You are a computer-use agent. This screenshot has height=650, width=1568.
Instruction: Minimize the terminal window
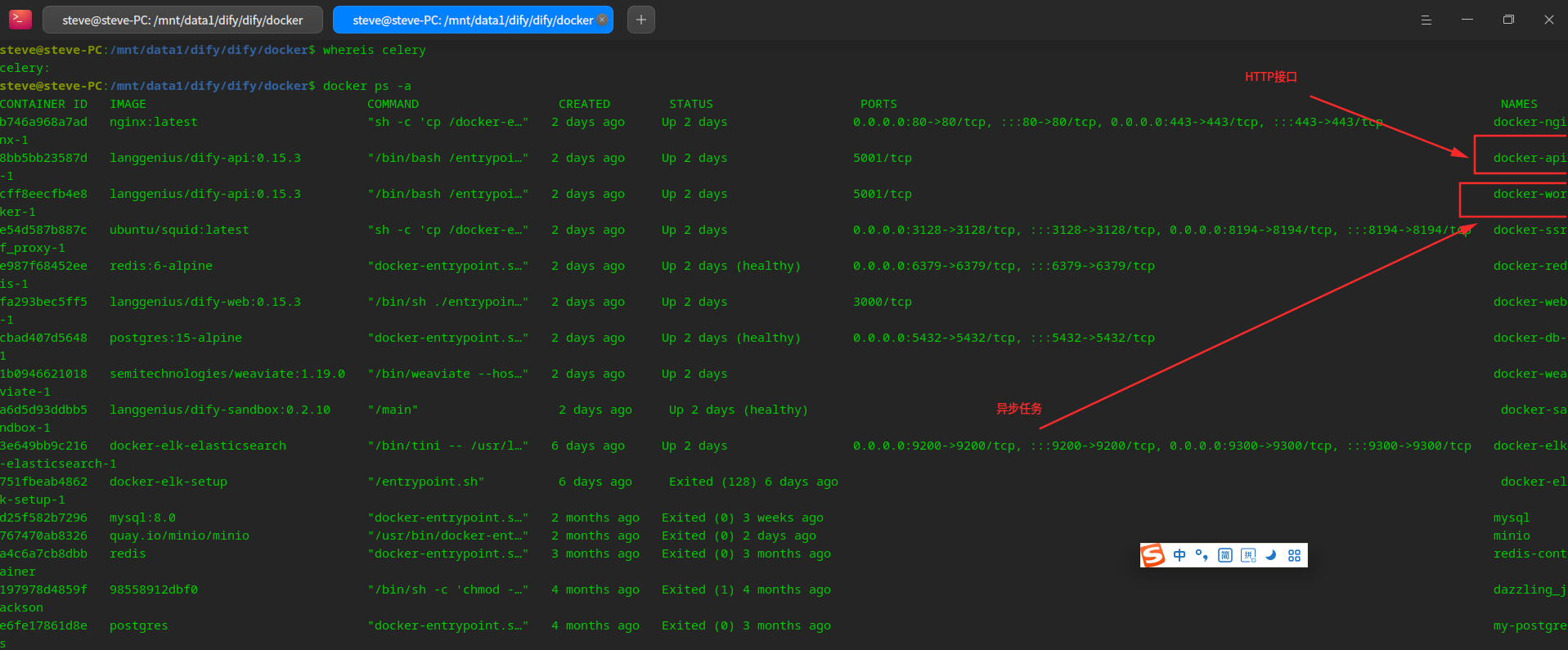(x=1467, y=20)
